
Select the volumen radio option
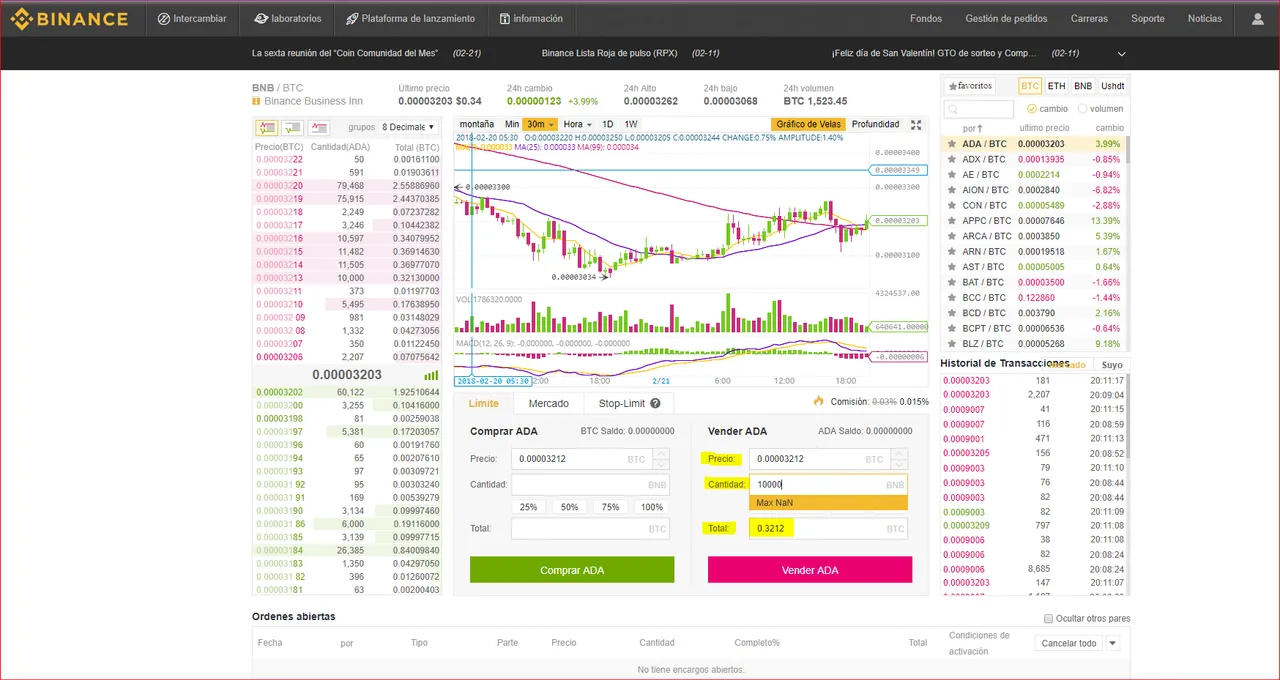coord(1082,108)
